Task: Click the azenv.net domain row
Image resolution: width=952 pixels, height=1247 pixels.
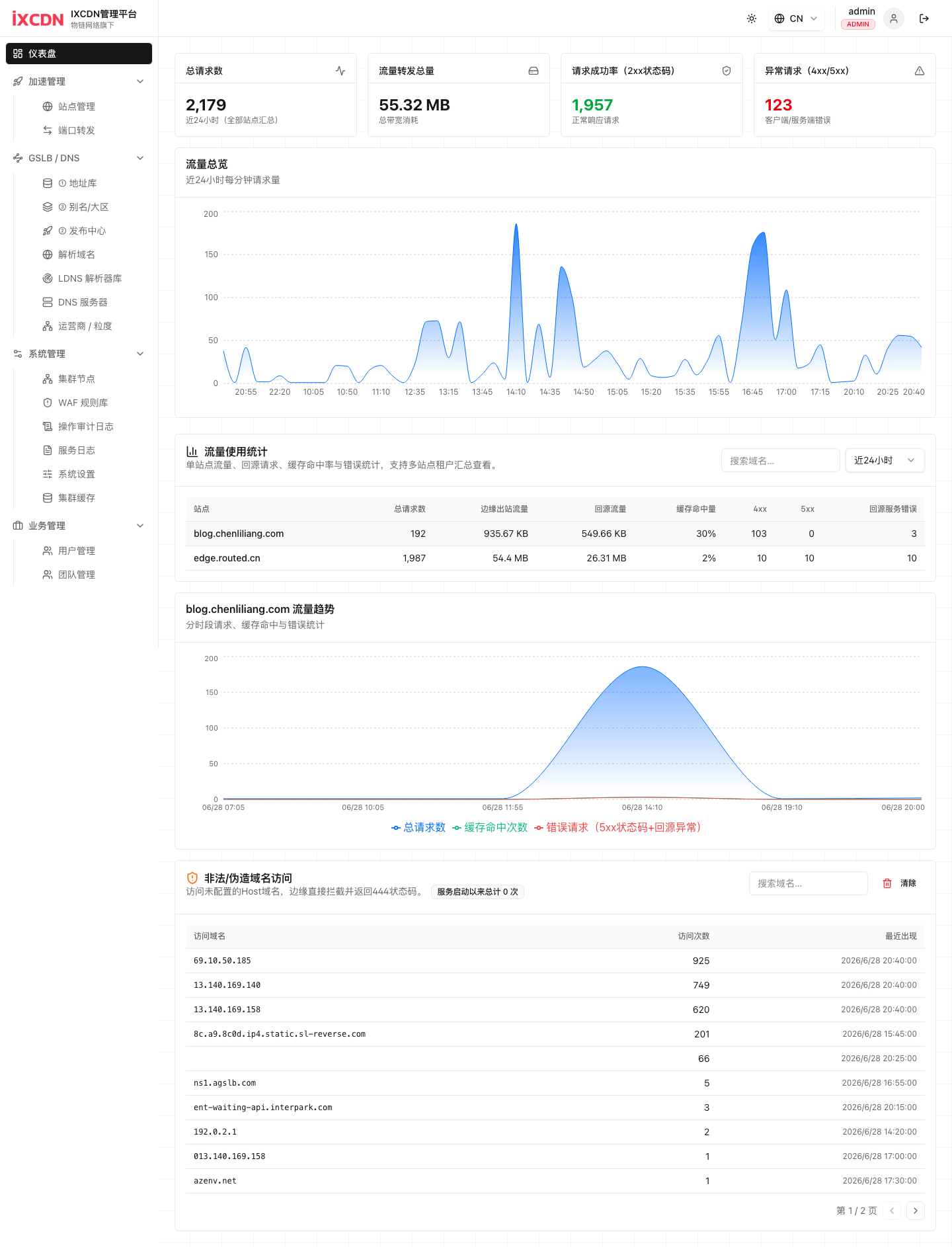Action: point(555,1181)
